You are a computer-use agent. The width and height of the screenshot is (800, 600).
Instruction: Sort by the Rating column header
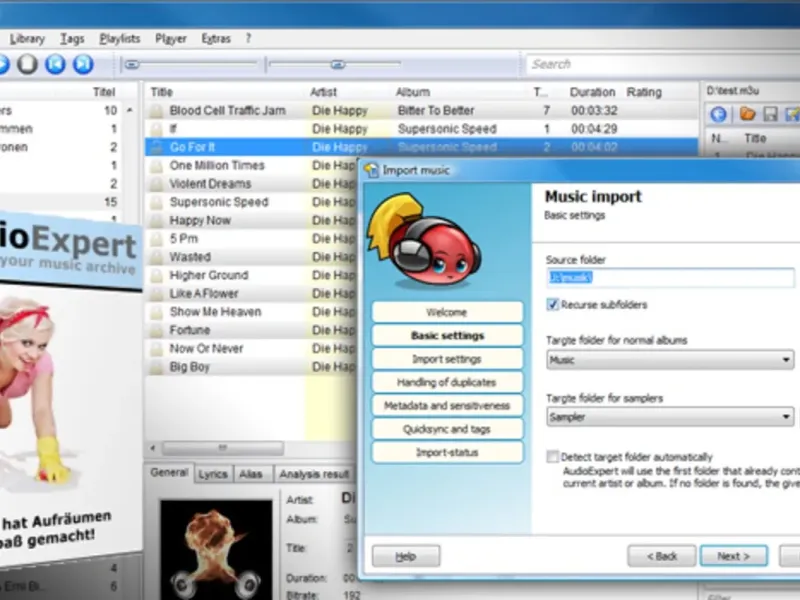click(644, 92)
